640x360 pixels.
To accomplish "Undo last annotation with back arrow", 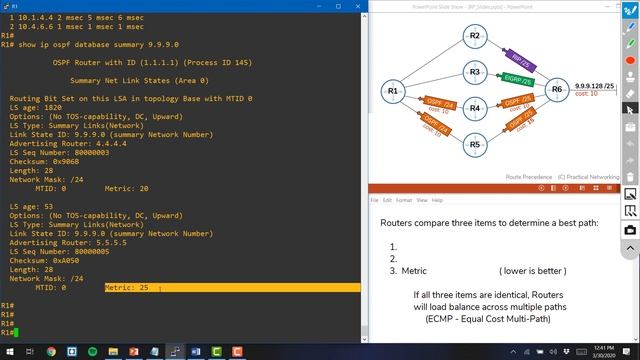I will tap(630, 144).
